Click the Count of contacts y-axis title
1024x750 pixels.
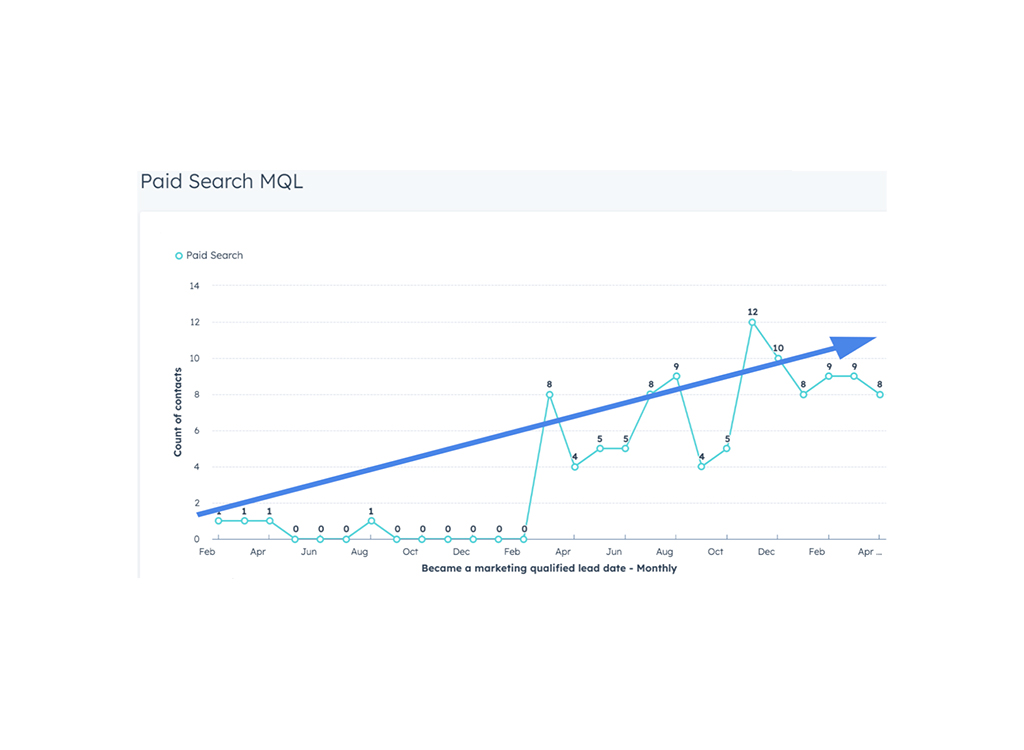[178, 412]
